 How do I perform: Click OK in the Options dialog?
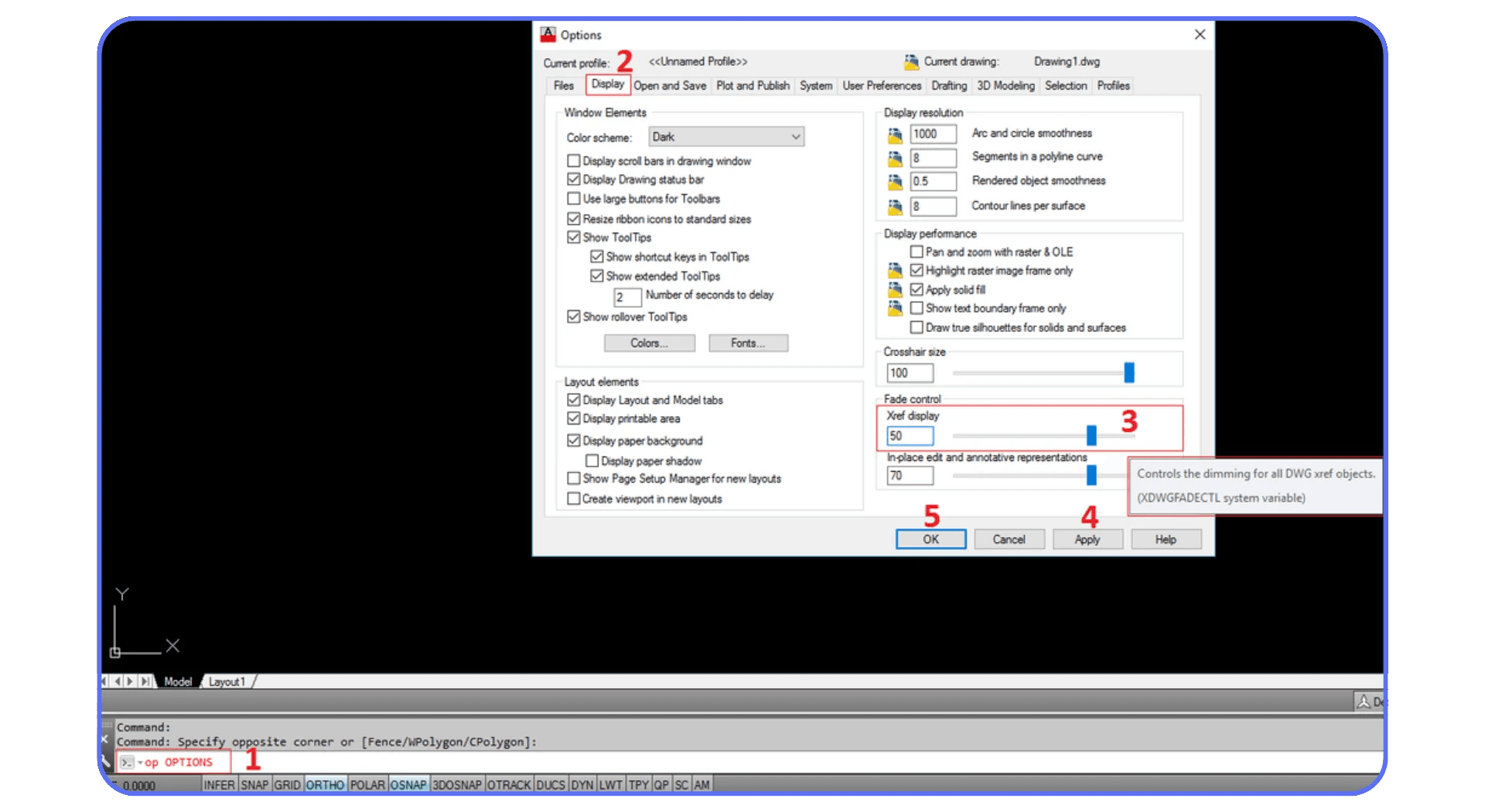pyautogui.click(x=931, y=539)
